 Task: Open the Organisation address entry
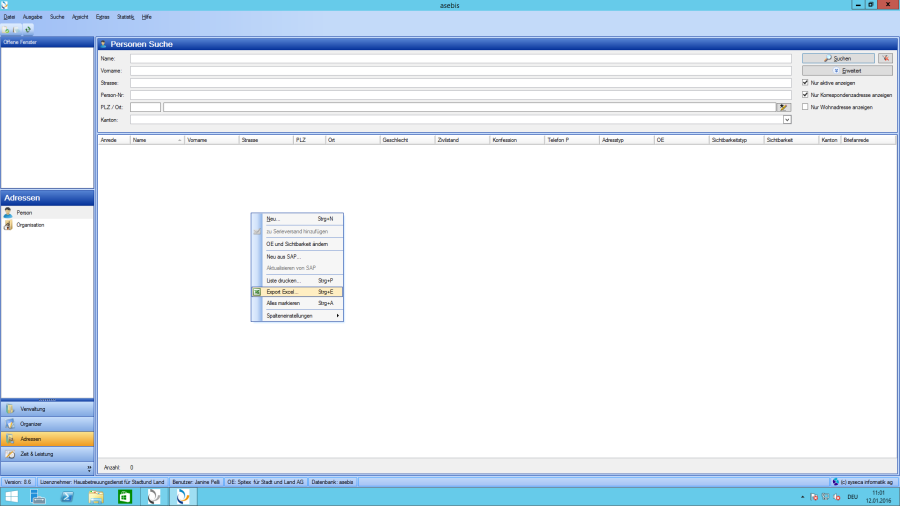click(30, 225)
